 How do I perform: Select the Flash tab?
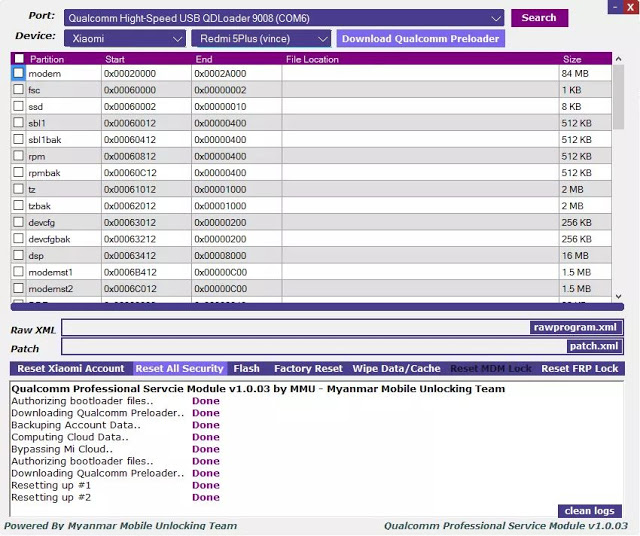click(x=247, y=369)
